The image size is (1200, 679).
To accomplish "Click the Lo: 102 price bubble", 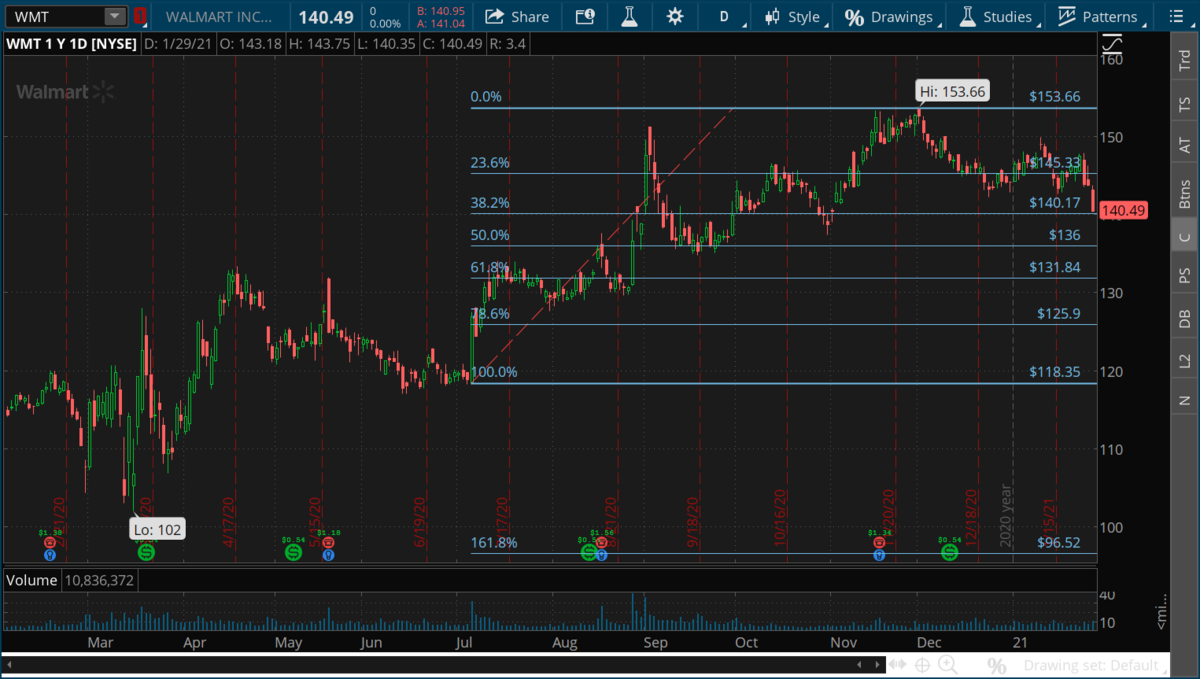I will [159, 529].
